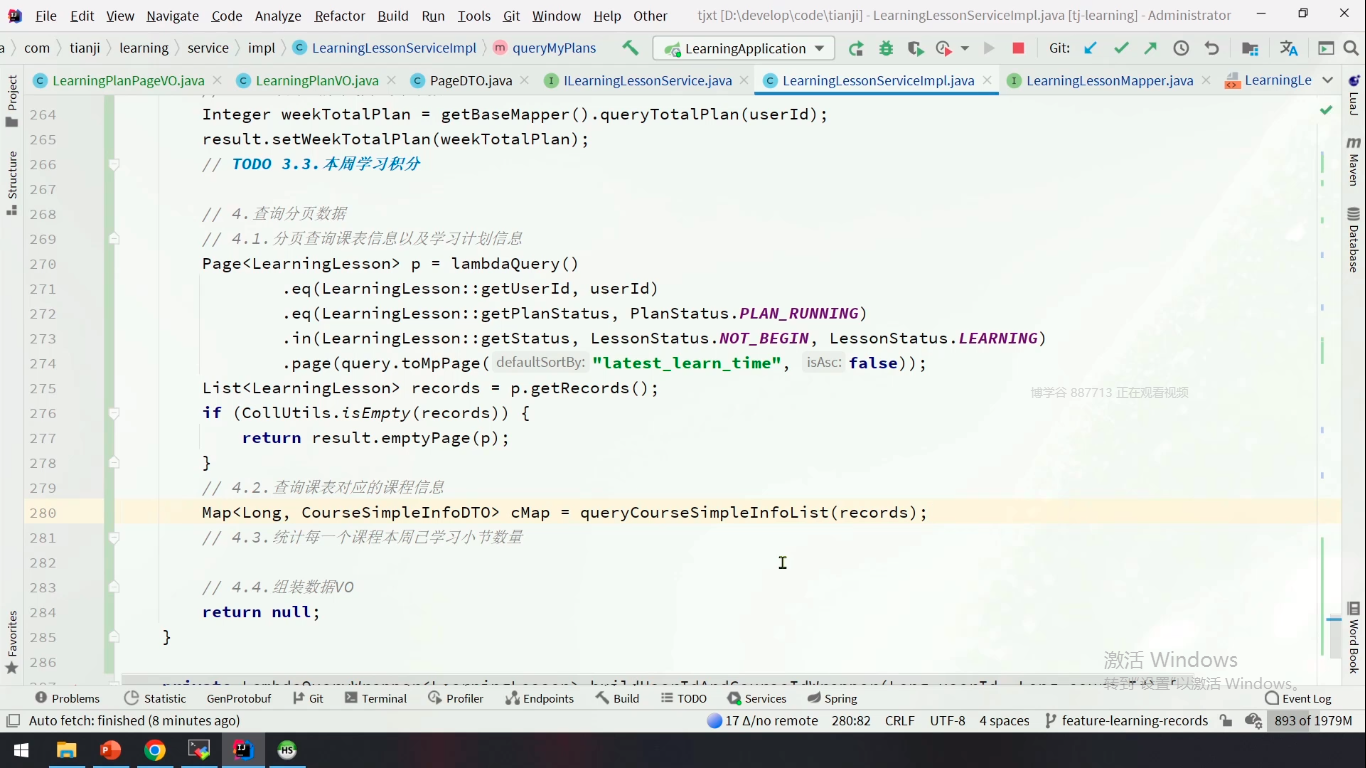This screenshot has width=1366, height=768.
Task: Change the UTF-8 file encoding
Action: point(947,720)
